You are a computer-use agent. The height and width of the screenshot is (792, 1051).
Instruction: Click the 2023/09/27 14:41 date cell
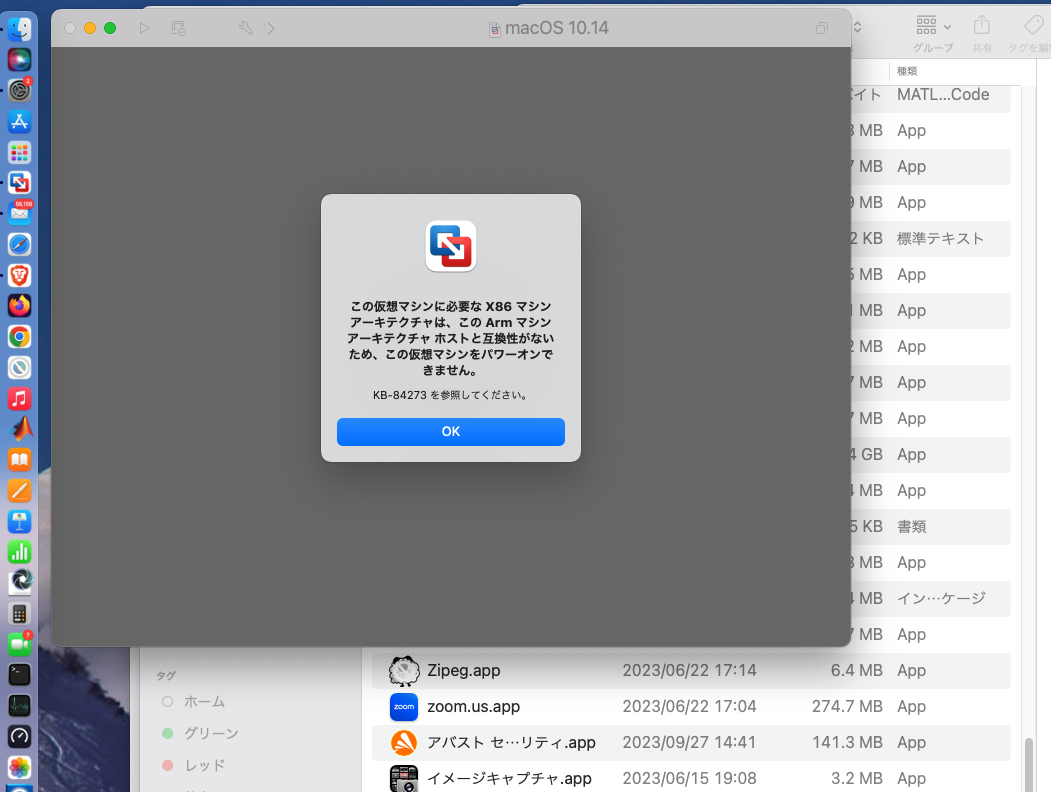tap(689, 742)
